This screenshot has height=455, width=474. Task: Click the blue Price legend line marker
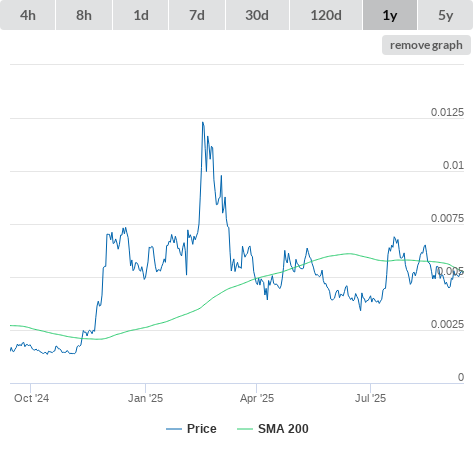click(174, 429)
